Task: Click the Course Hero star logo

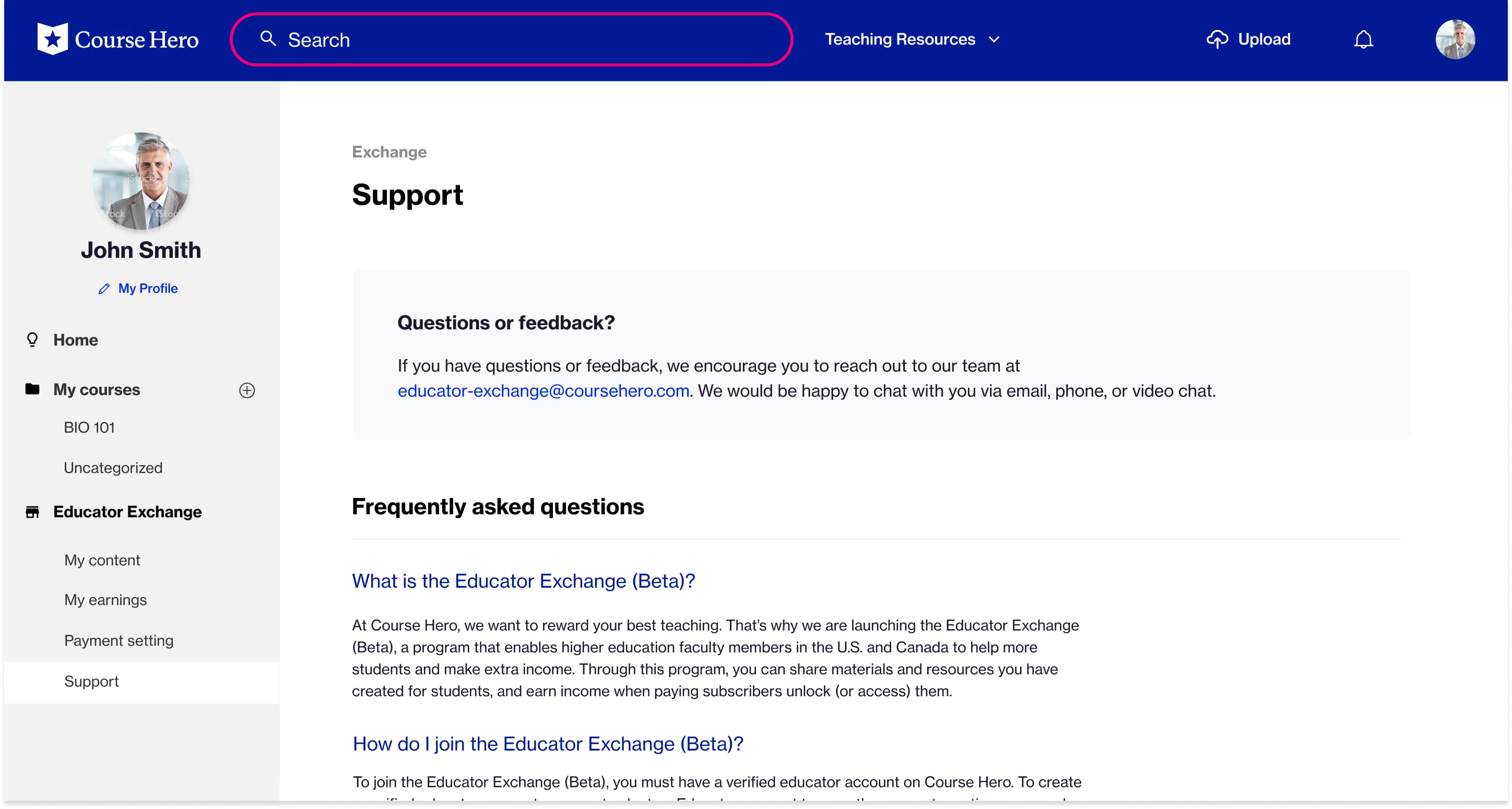Action: (x=53, y=39)
